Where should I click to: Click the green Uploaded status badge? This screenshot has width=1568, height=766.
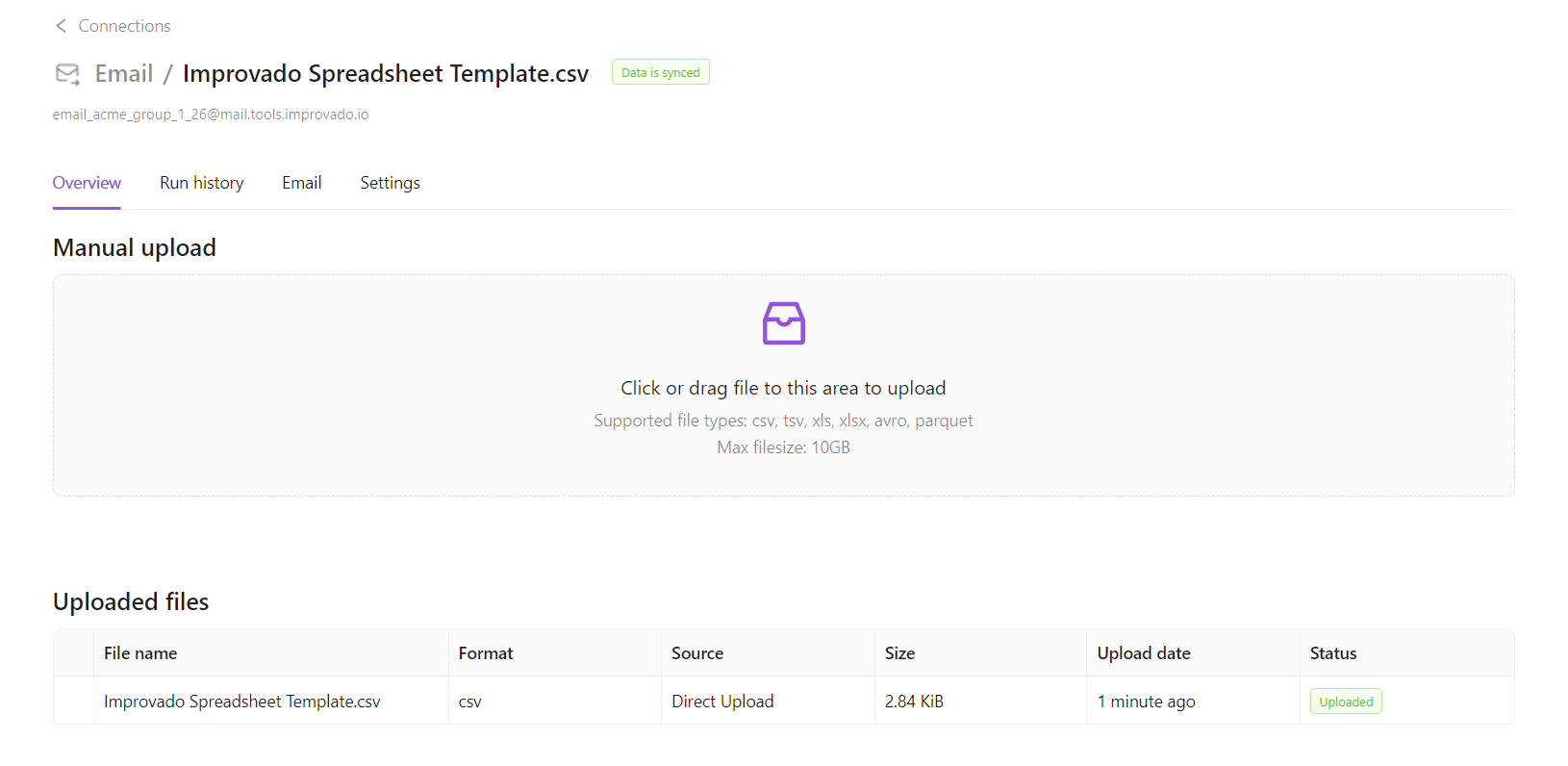1345,702
